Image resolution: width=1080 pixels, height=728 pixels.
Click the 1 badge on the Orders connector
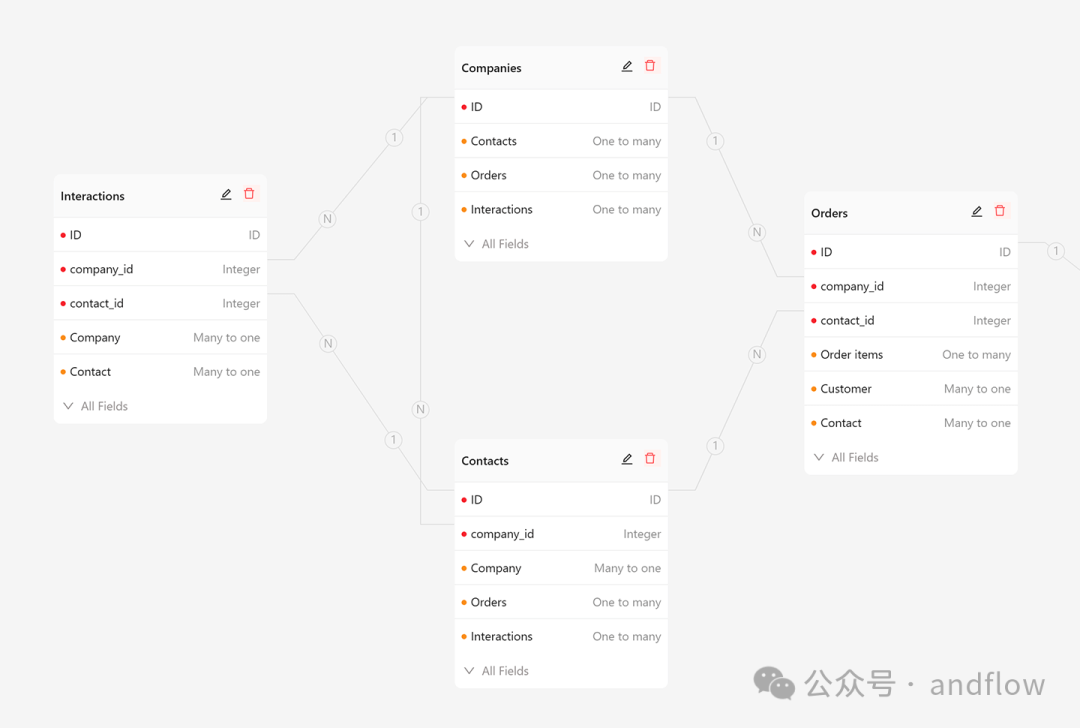pos(1055,251)
